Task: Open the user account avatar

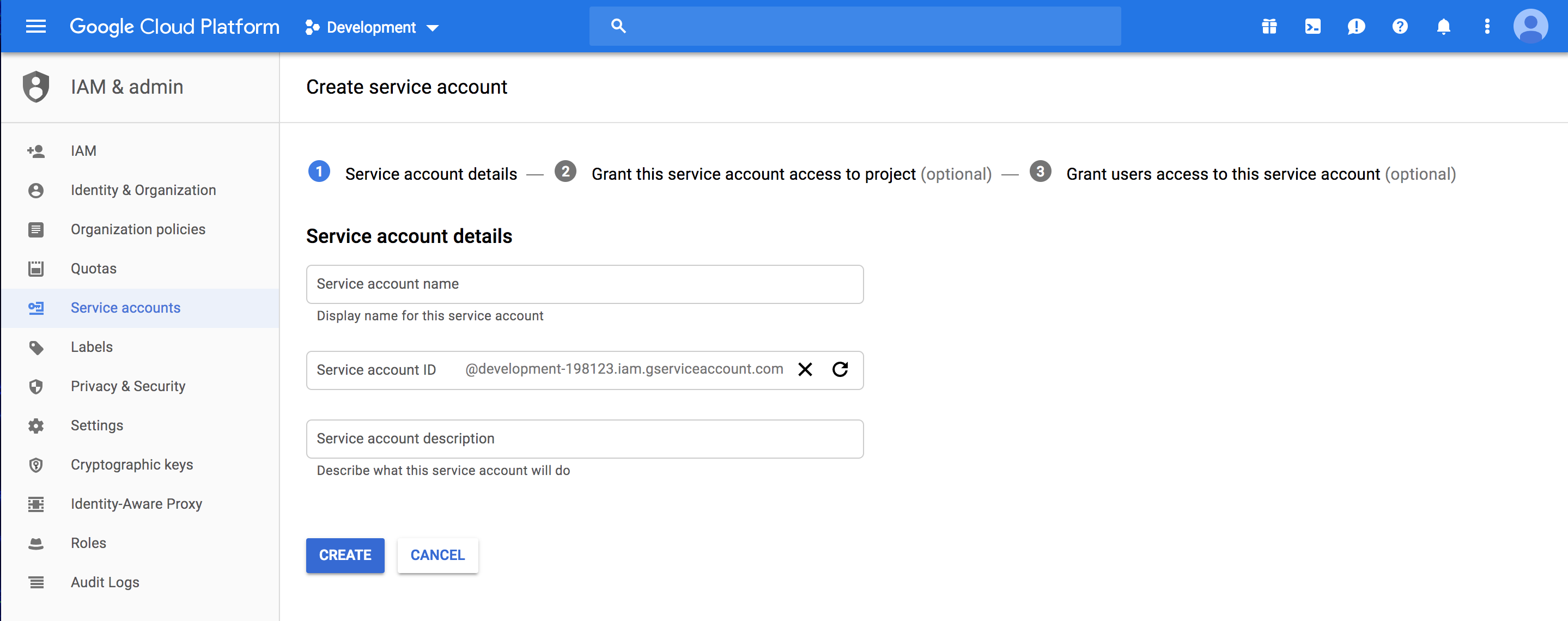Action: 1530,26
